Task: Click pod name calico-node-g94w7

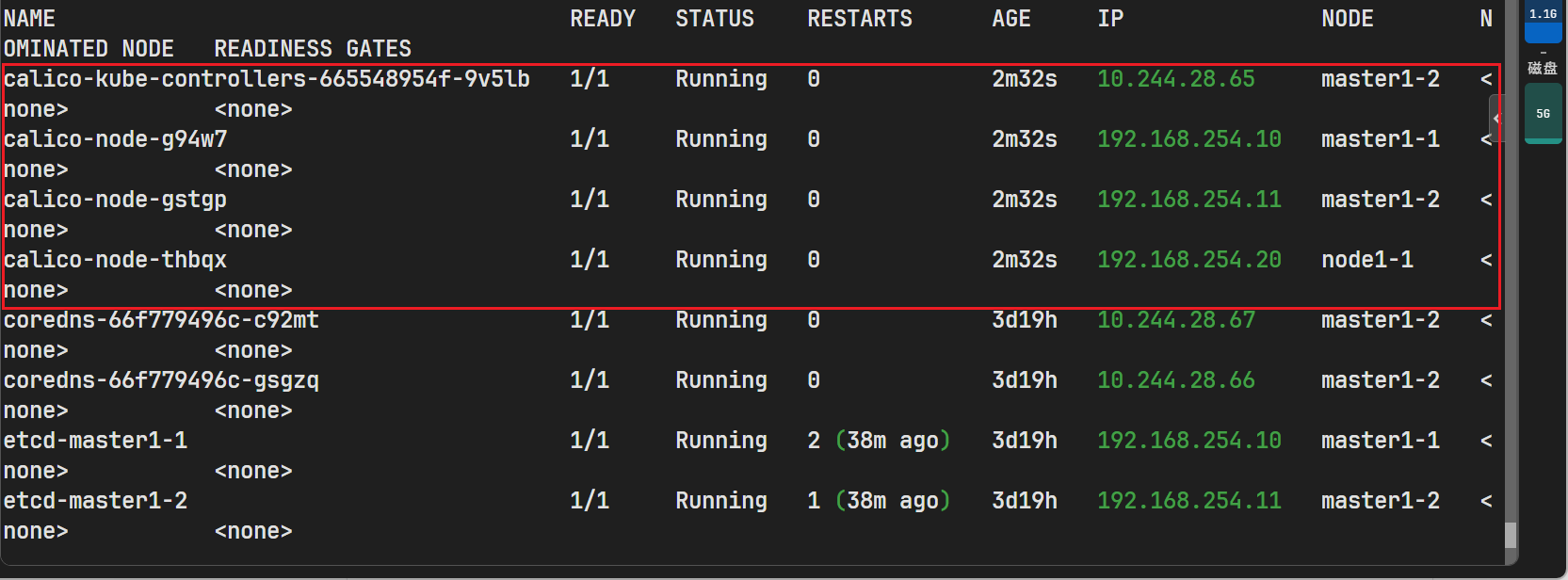Action: click(115, 139)
